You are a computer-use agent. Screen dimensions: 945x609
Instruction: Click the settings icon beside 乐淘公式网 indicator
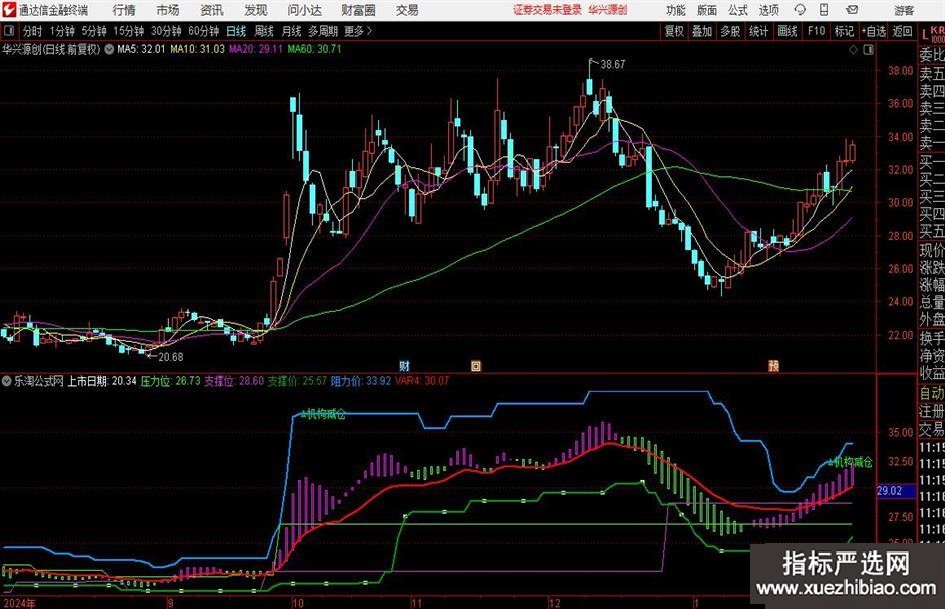(x=7, y=381)
